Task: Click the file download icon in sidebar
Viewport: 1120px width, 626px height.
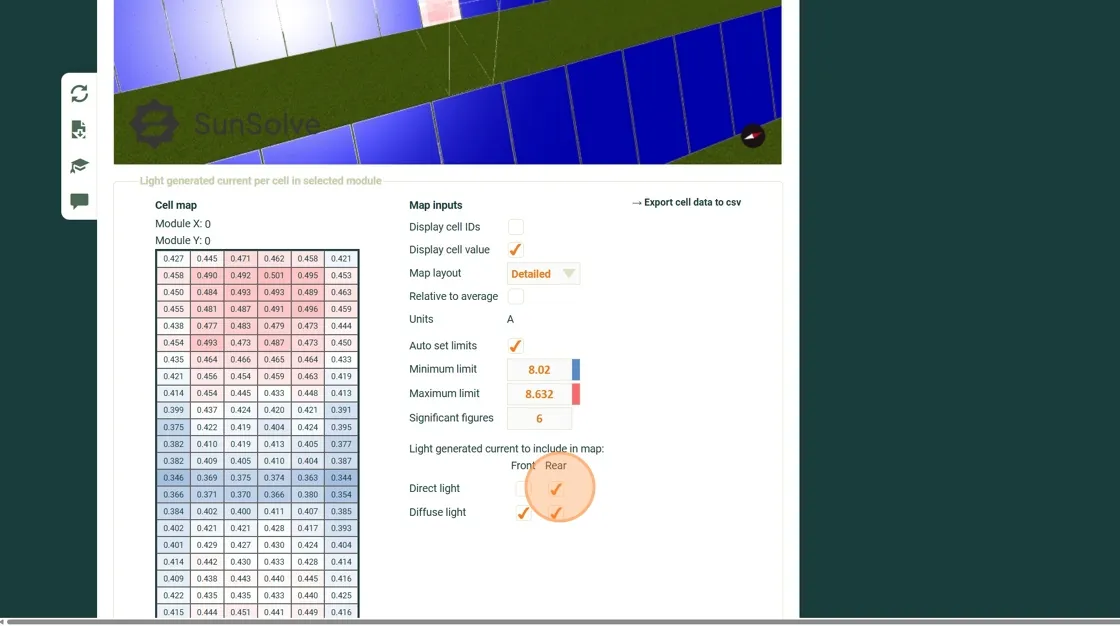Action: (x=79, y=129)
